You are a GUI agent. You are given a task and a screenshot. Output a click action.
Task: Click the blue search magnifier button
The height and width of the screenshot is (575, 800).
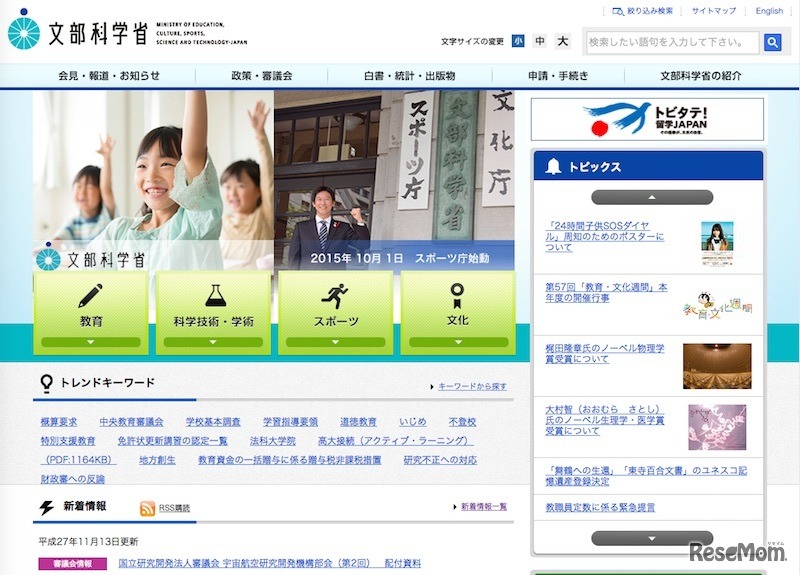[772, 42]
